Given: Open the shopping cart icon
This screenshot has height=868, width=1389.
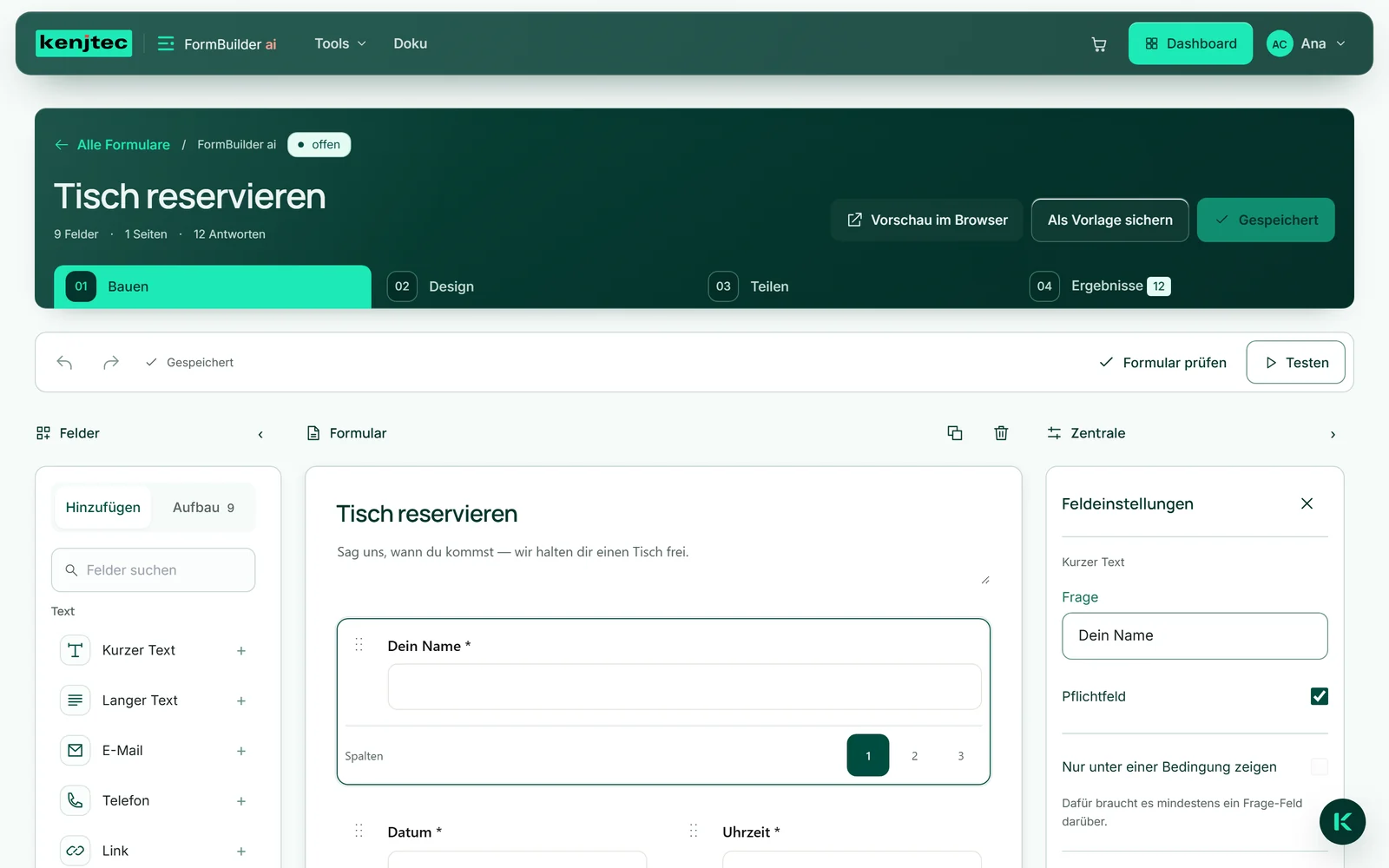Looking at the screenshot, I should [1098, 44].
